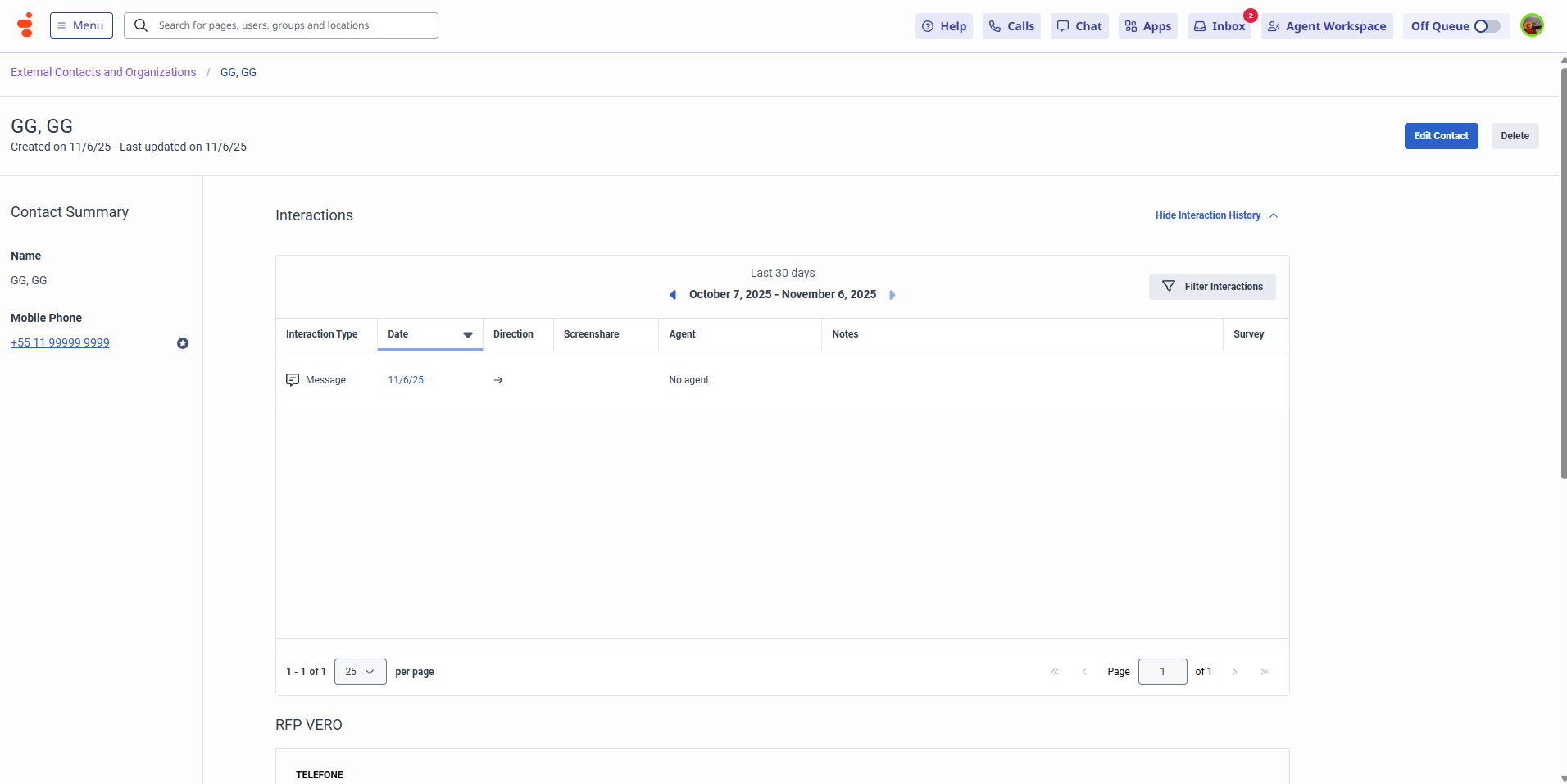Click the Genesys logo icon
The height and width of the screenshot is (784, 1567).
[25, 25]
